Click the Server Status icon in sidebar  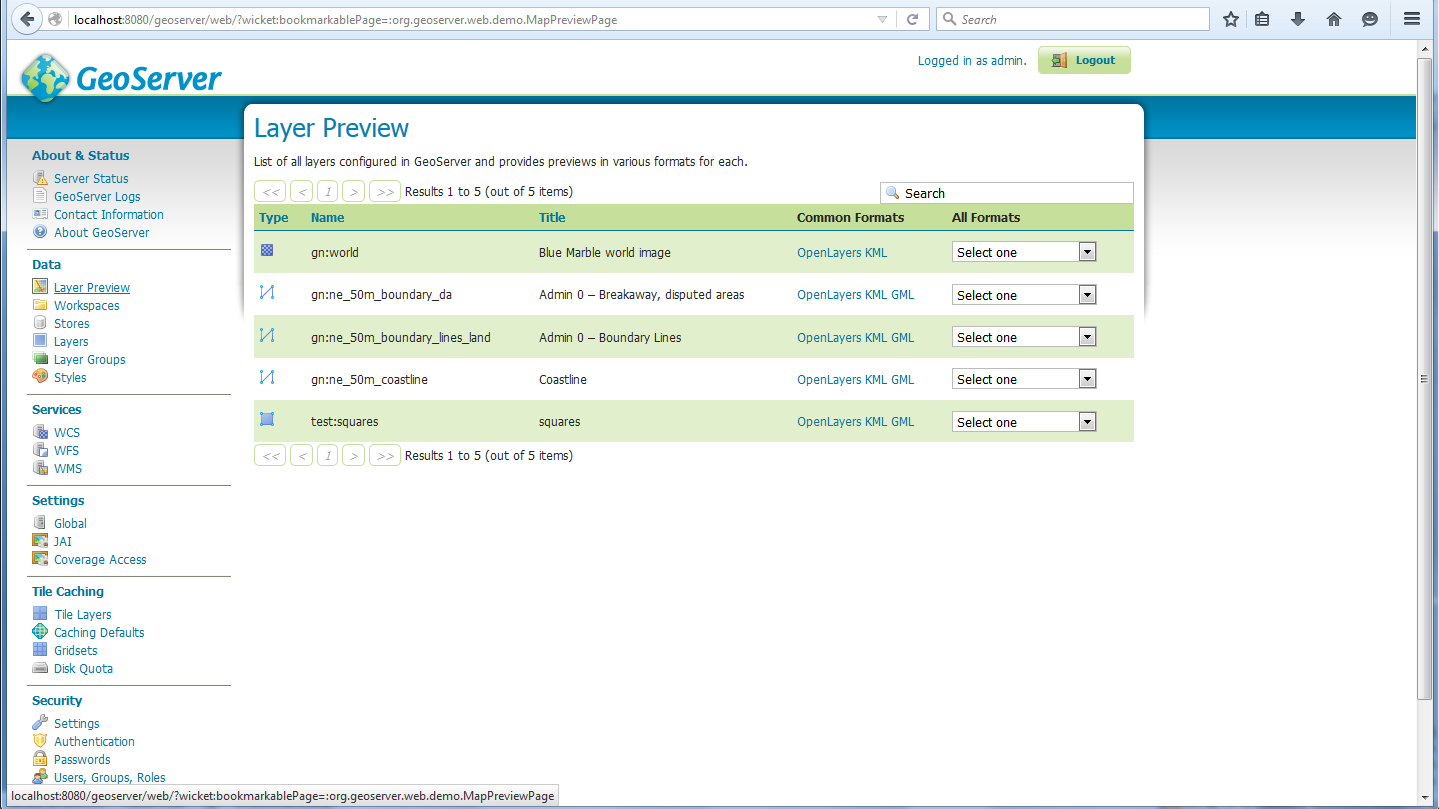[x=40, y=178]
